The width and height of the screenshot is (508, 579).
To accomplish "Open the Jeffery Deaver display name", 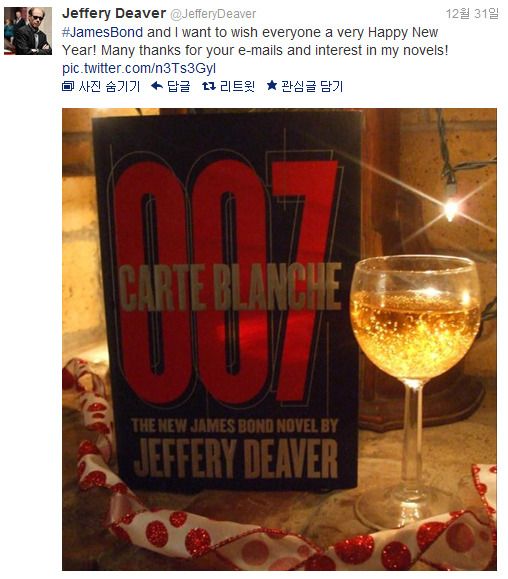I will (x=114, y=13).
